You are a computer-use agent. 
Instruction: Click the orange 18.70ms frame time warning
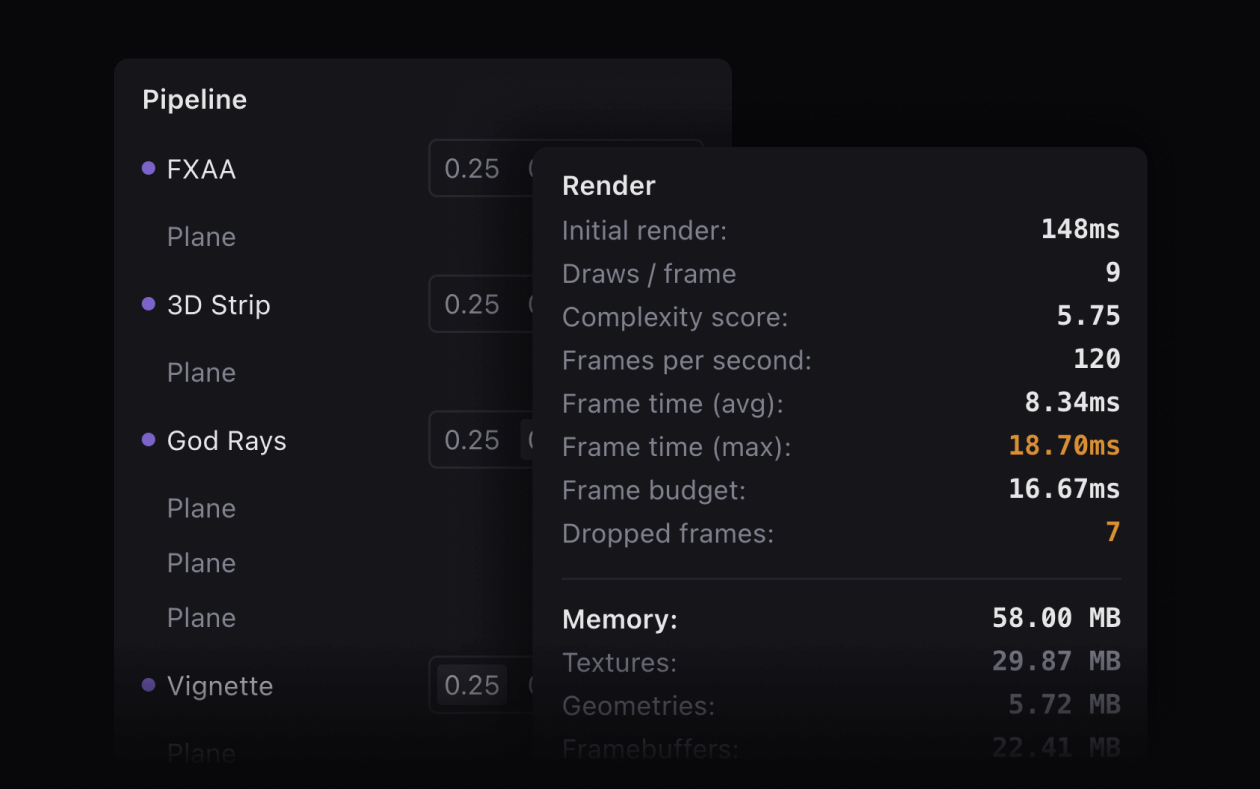1063,447
